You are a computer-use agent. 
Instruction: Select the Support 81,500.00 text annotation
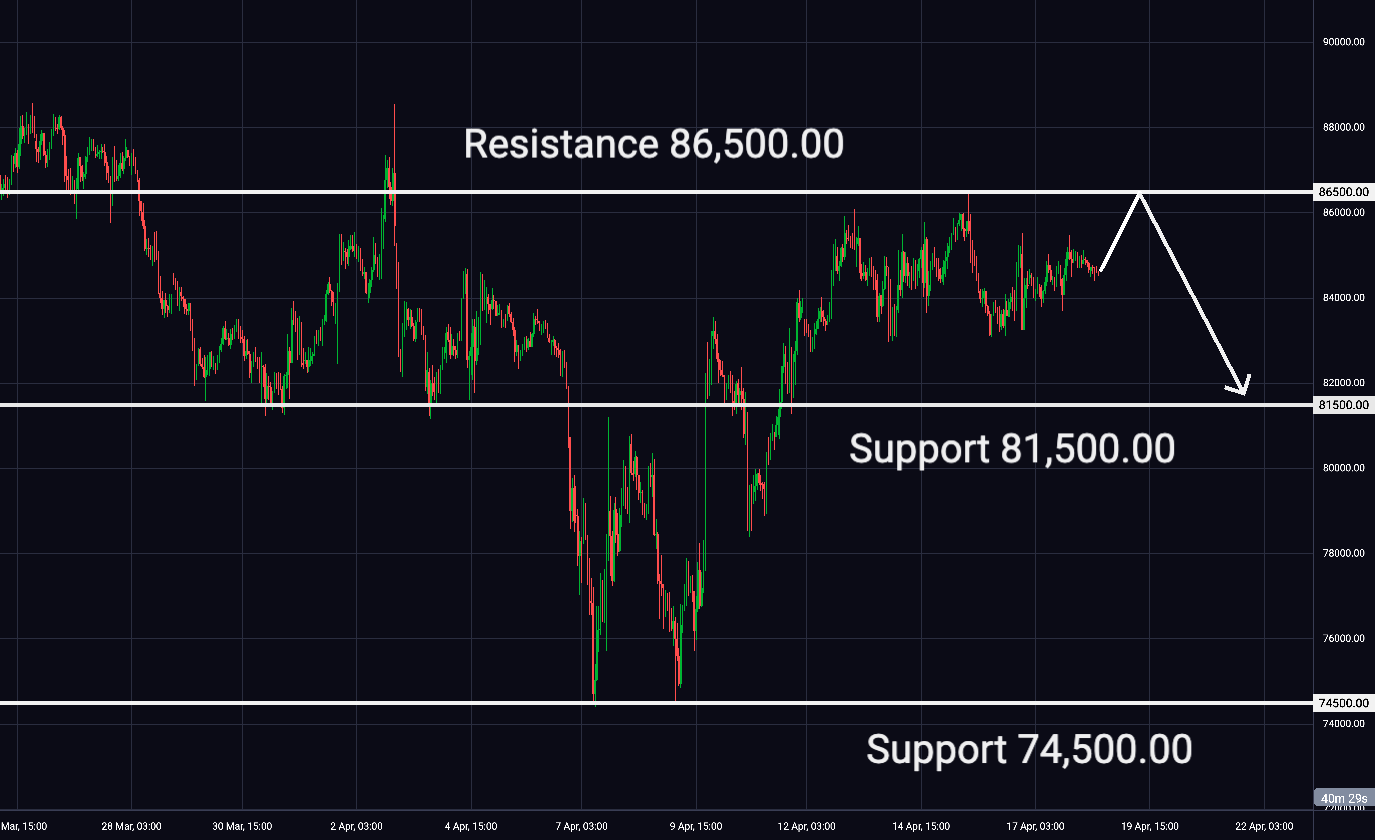1011,450
